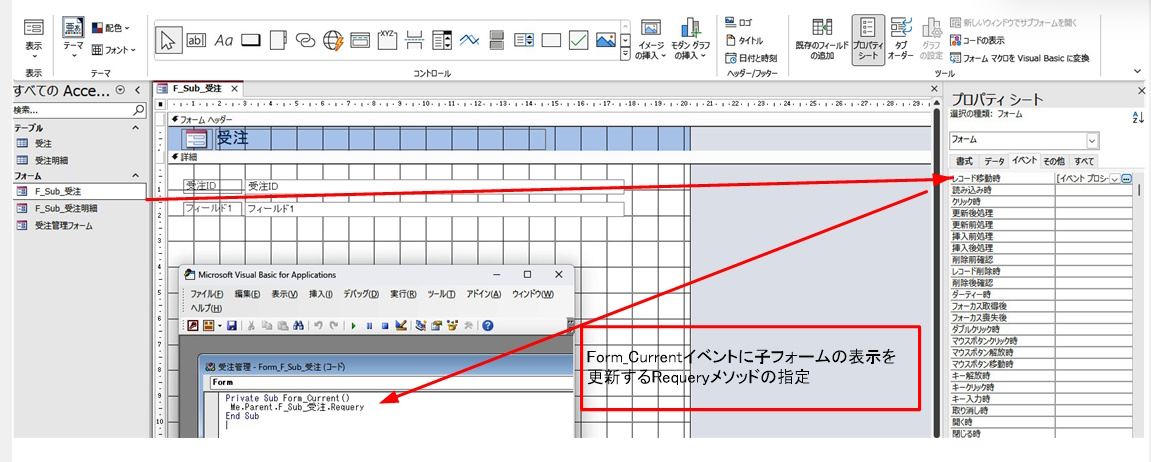The width and height of the screenshot is (1151, 462).
Task: Click フォームマクロをVisual Basicに変換
Action: click(x=1020, y=58)
